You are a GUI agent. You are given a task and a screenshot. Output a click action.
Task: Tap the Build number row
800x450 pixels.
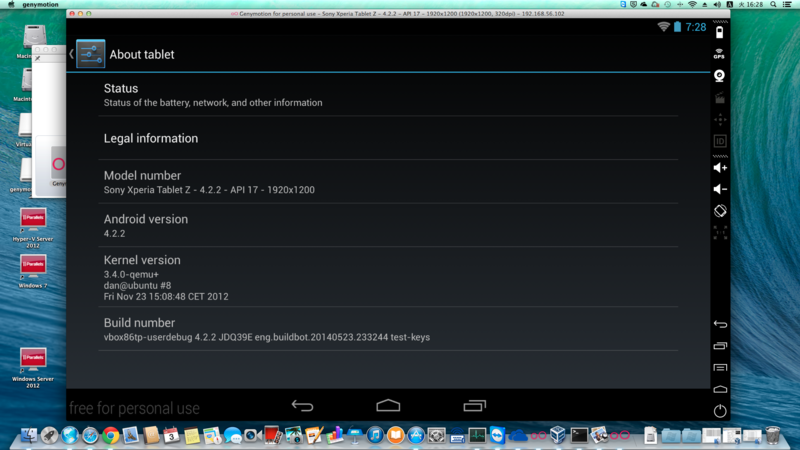[x=388, y=329]
